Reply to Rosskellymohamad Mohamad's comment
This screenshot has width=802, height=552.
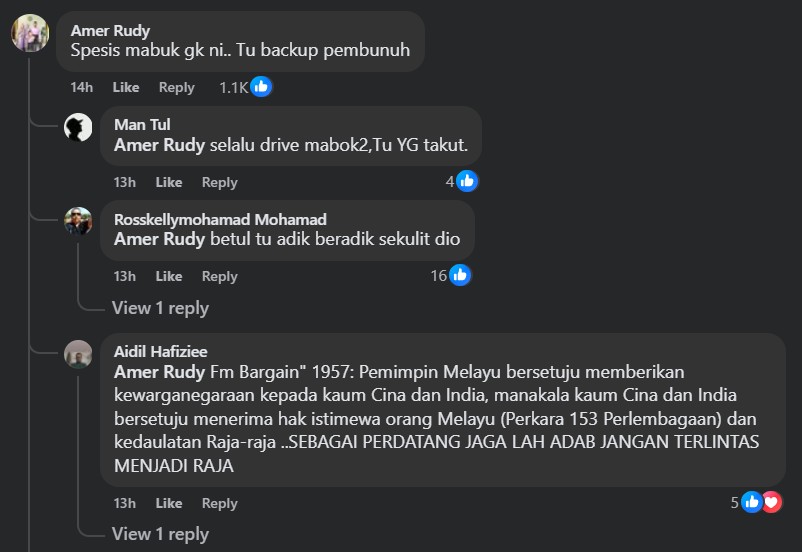[220, 276]
